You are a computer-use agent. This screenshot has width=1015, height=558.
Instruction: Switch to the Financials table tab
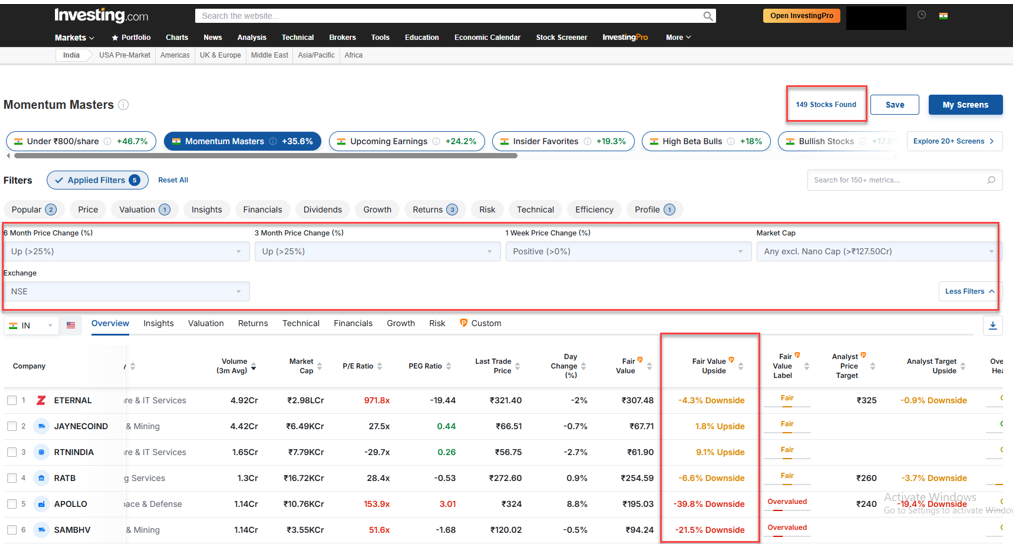pos(353,324)
